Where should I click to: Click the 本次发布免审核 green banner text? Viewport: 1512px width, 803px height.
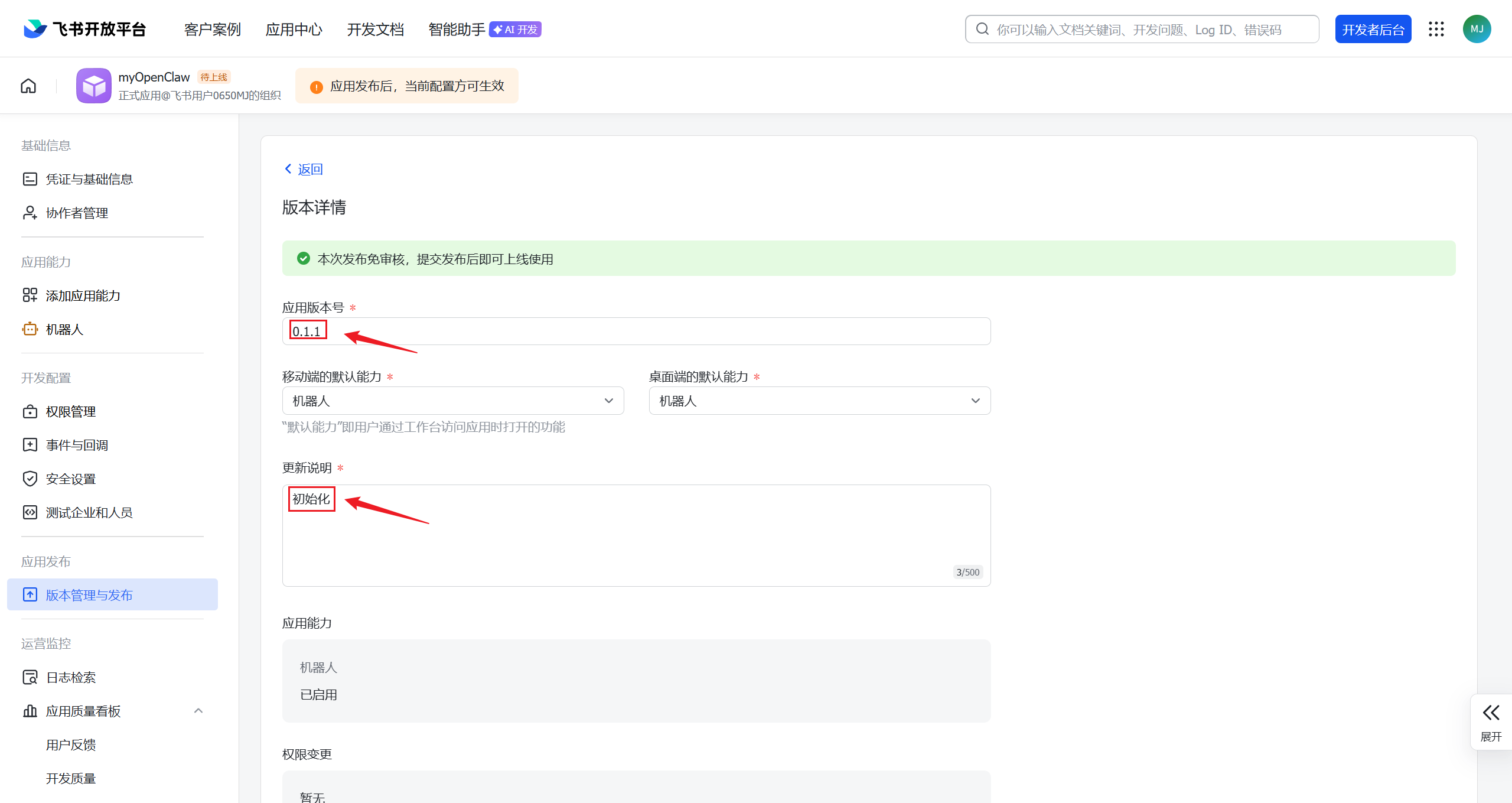pyautogui.click(x=435, y=259)
